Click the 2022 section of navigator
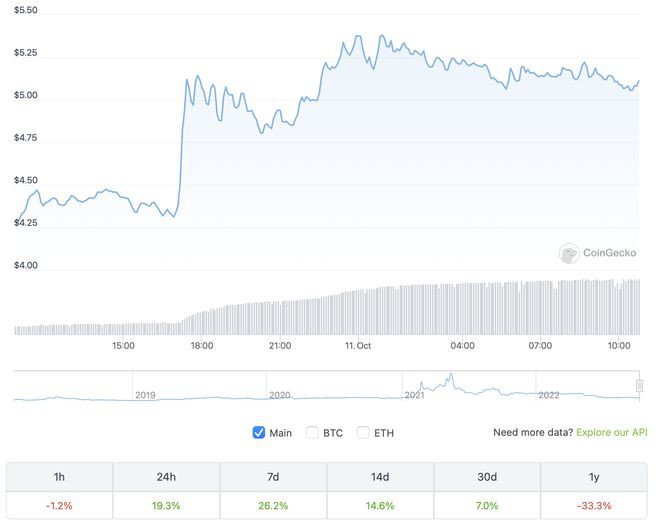 pos(585,388)
